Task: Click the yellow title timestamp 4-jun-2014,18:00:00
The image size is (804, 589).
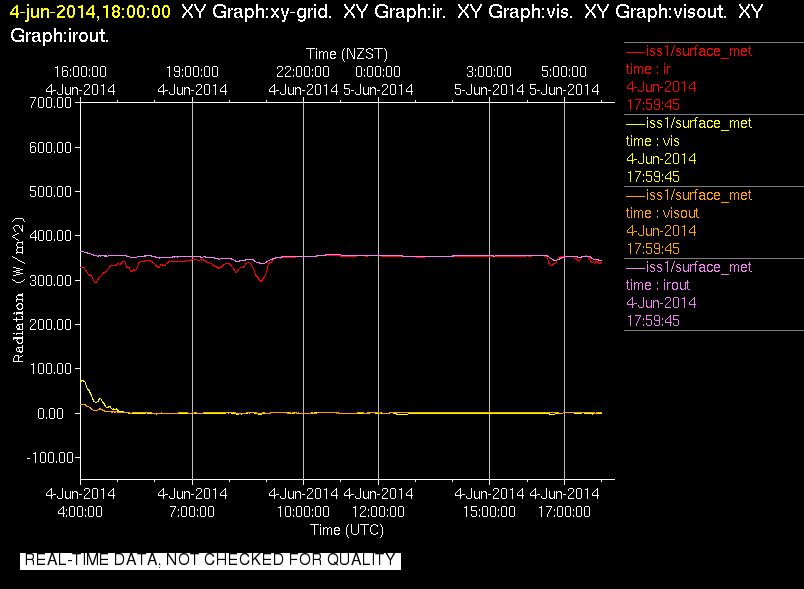Action: pyautogui.click(x=90, y=11)
